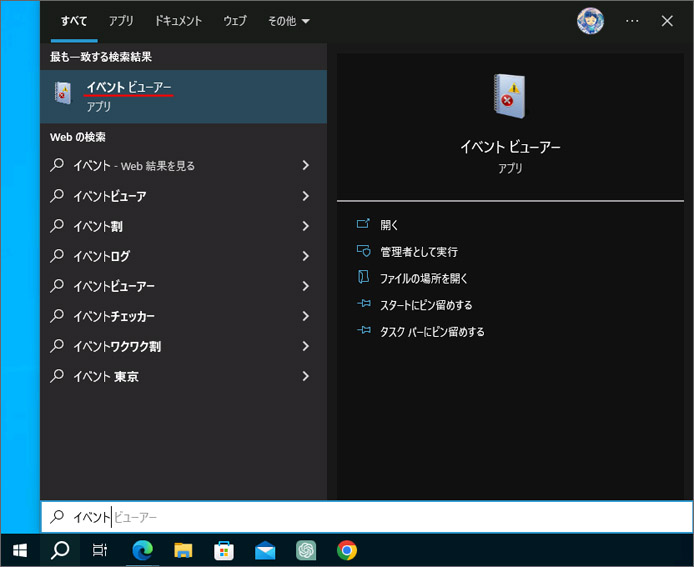The width and height of the screenshot is (694, 567).
Task: Click the pin icon beside スタートにピン留めする
Action: click(x=364, y=304)
